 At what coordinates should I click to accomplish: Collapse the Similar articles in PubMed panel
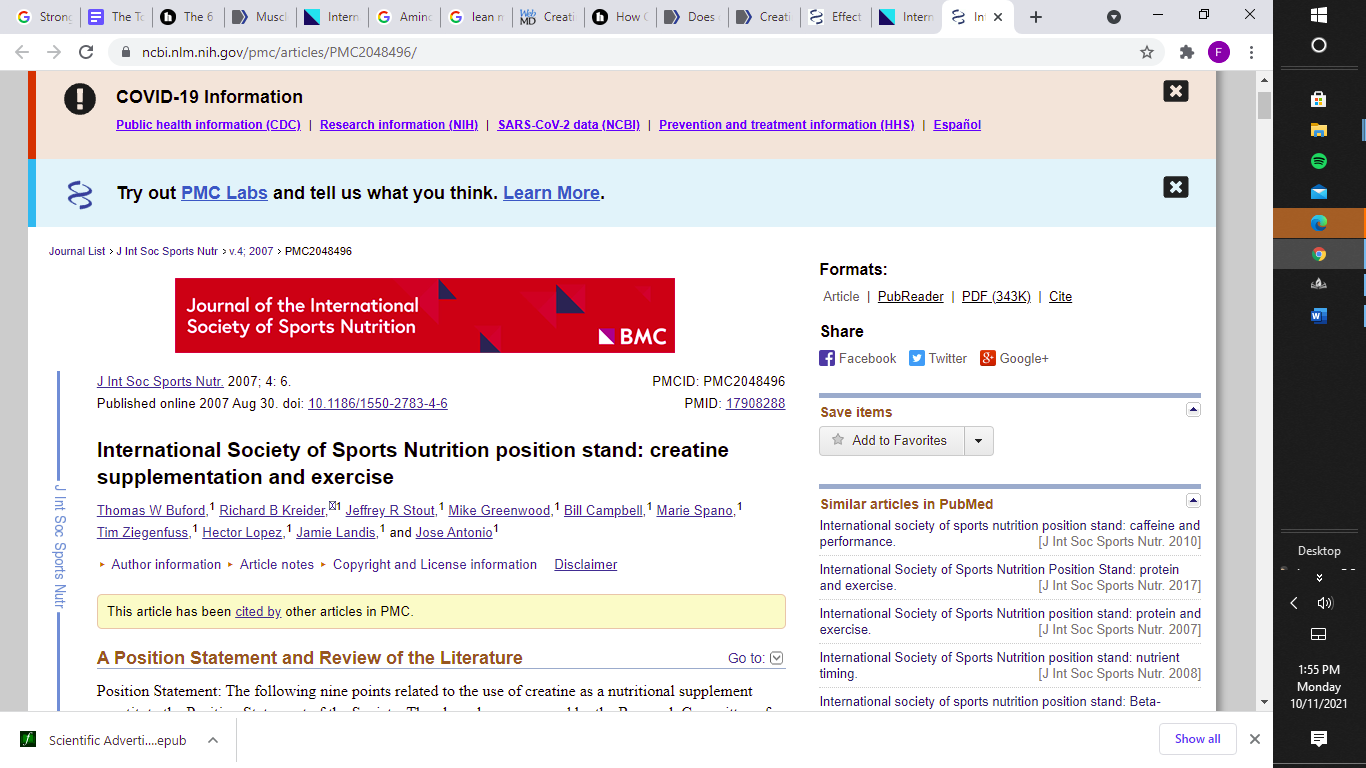point(1192,500)
